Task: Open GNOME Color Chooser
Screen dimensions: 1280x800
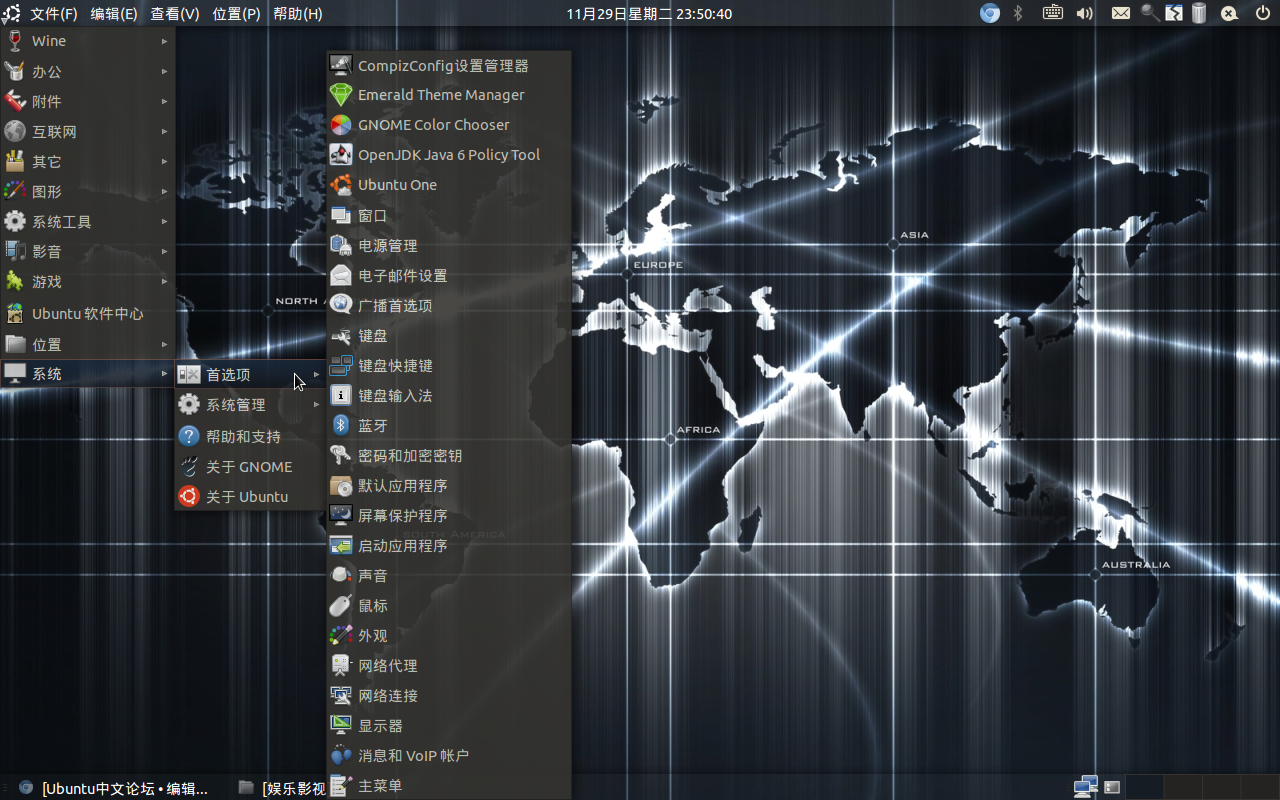Action: [449, 125]
